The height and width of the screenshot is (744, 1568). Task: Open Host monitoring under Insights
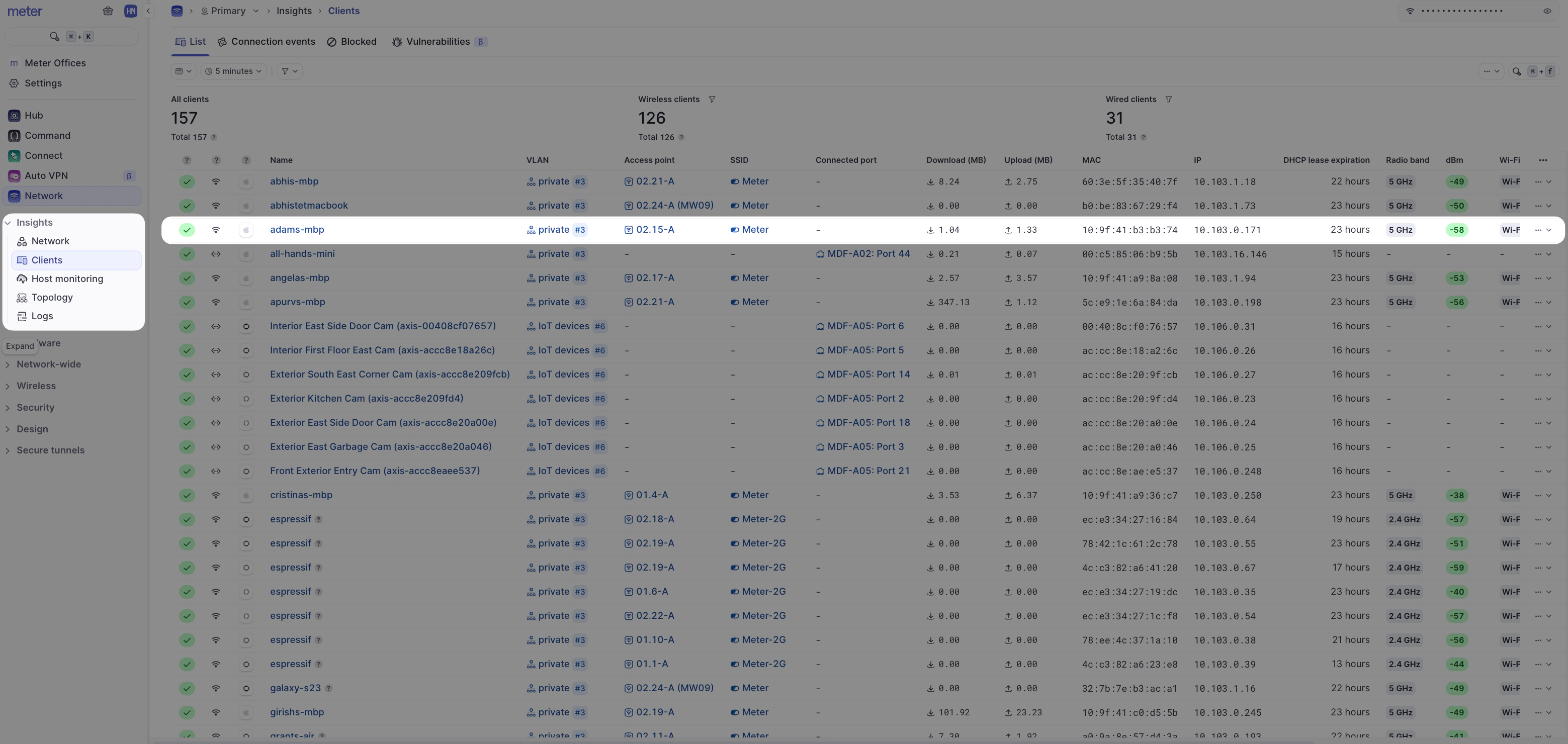(67, 278)
